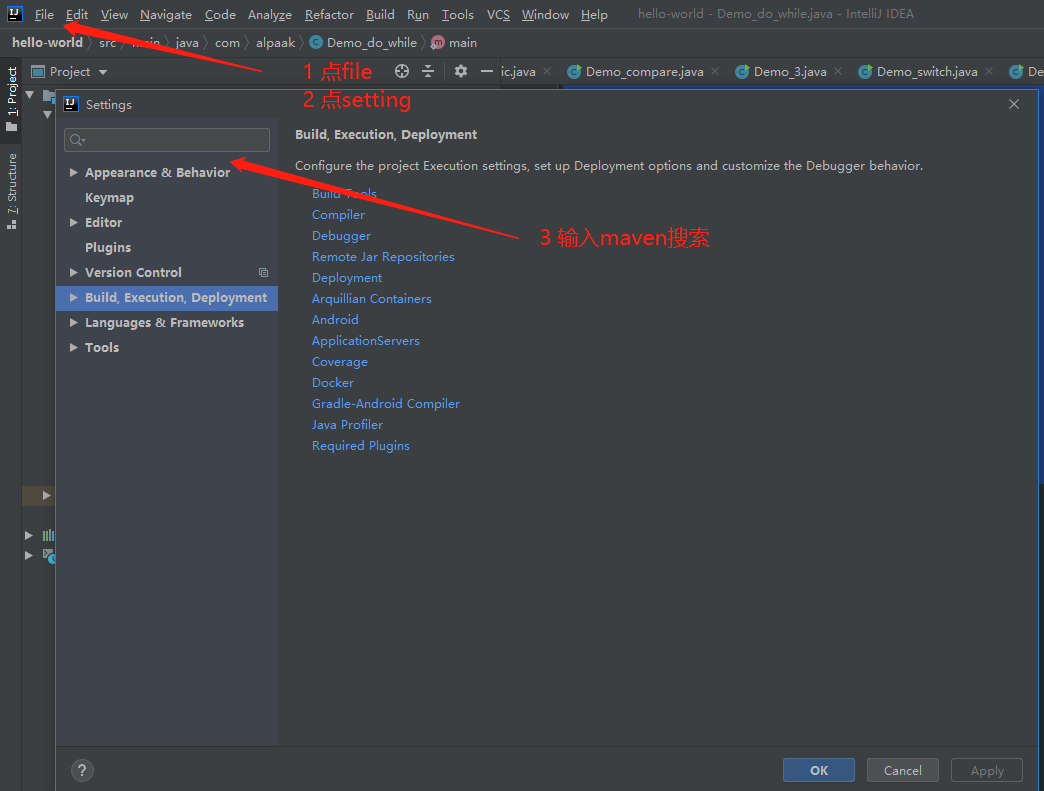This screenshot has height=791, width=1044.
Task: Open the Code menu
Action: (x=220, y=14)
